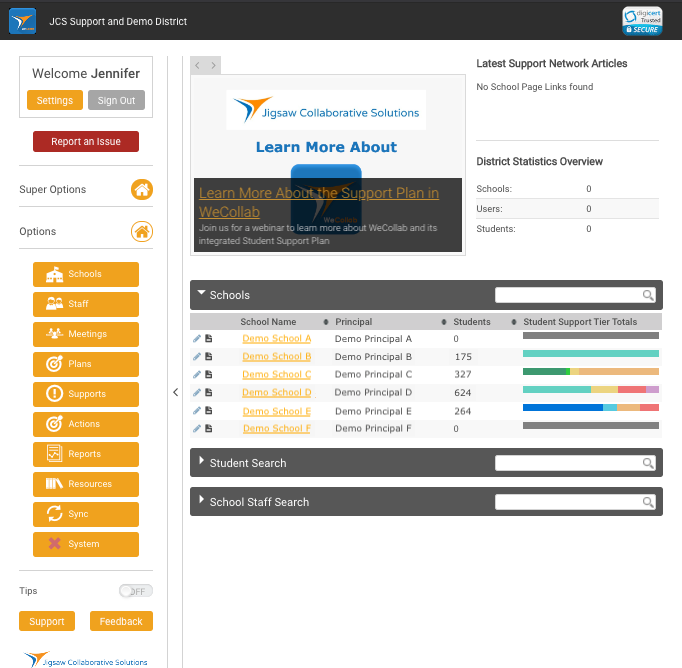Expand the School Staff Search panel
The height and width of the screenshot is (668, 682).
coord(202,501)
